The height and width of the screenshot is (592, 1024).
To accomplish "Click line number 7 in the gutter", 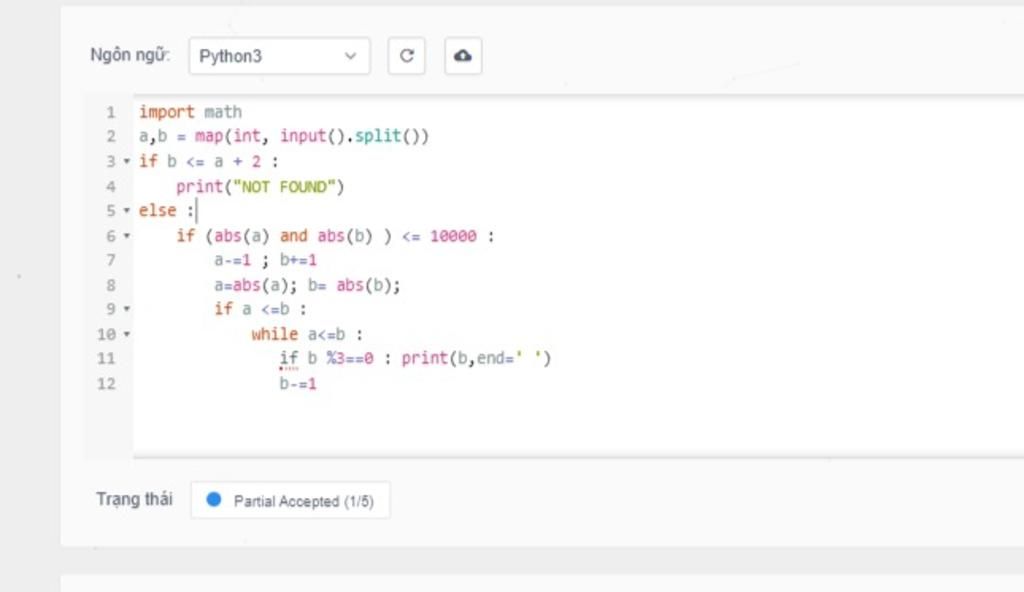I will point(111,260).
